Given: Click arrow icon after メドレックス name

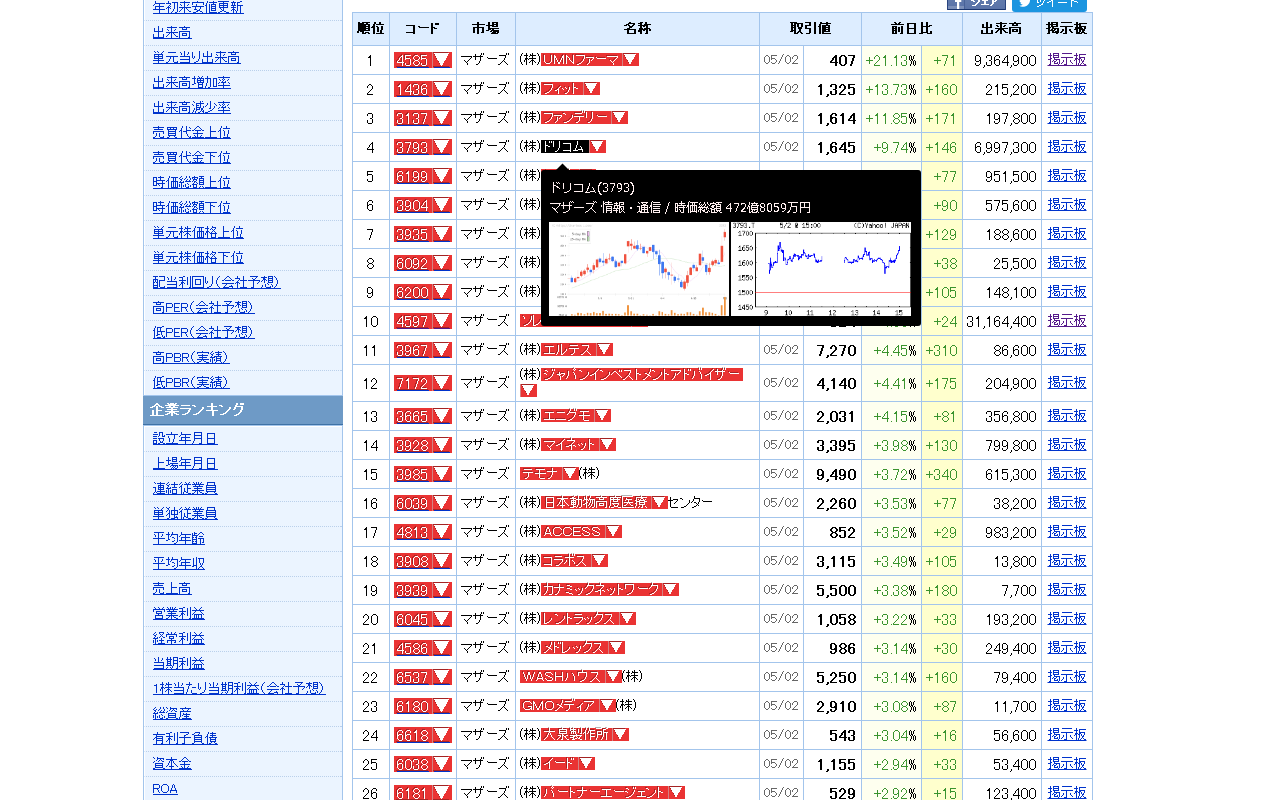Looking at the screenshot, I should point(616,648).
